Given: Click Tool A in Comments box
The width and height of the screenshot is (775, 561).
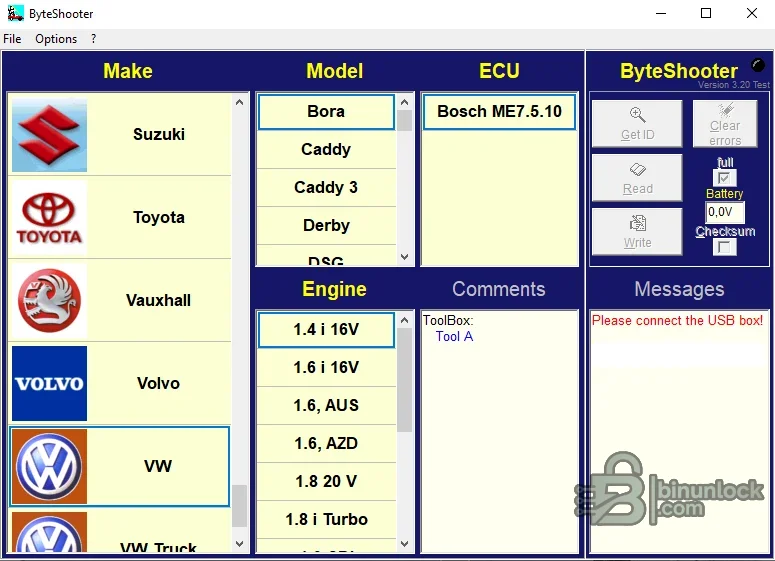Looking at the screenshot, I should point(454,337).
